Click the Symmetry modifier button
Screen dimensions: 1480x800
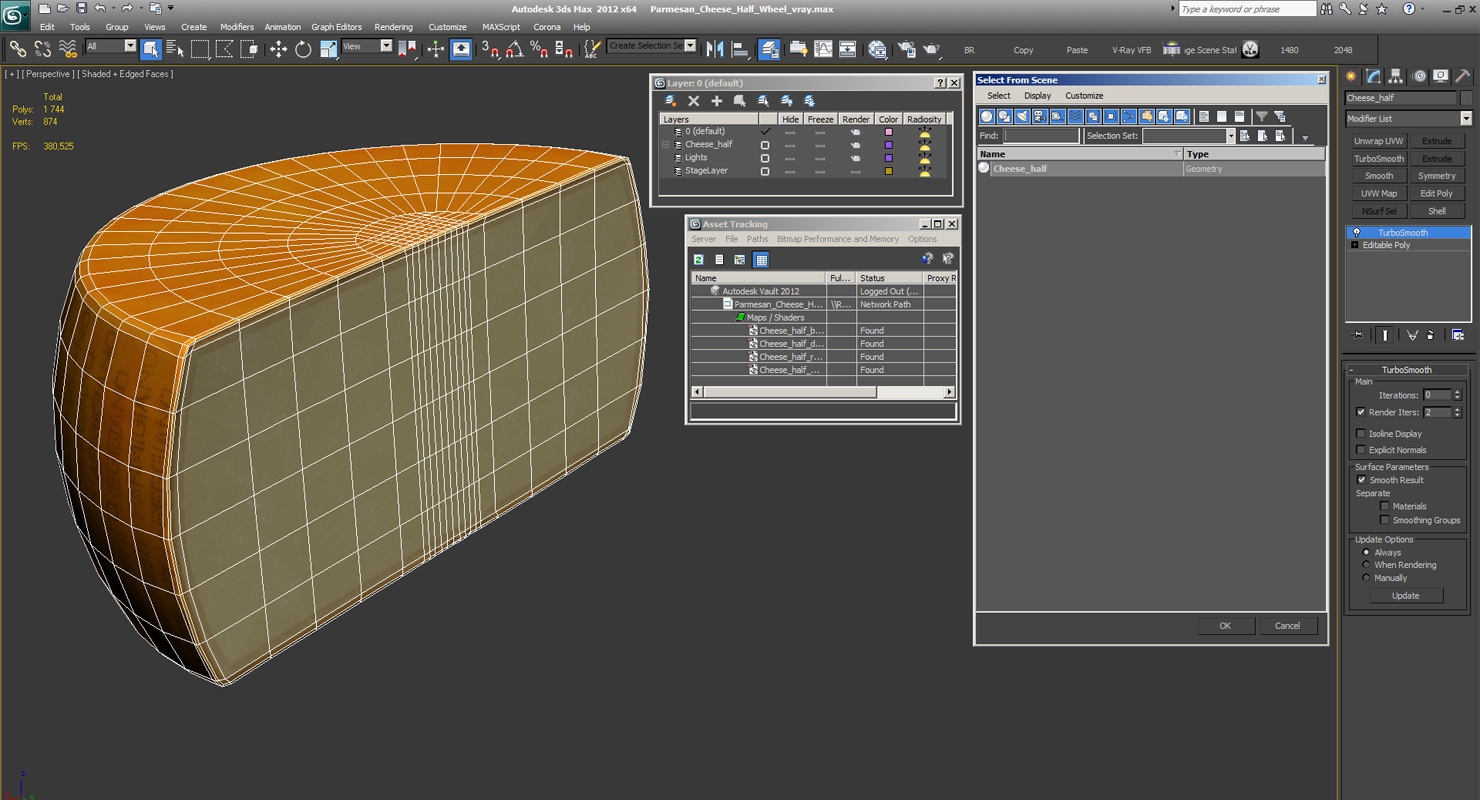[x=1437, y=176]
